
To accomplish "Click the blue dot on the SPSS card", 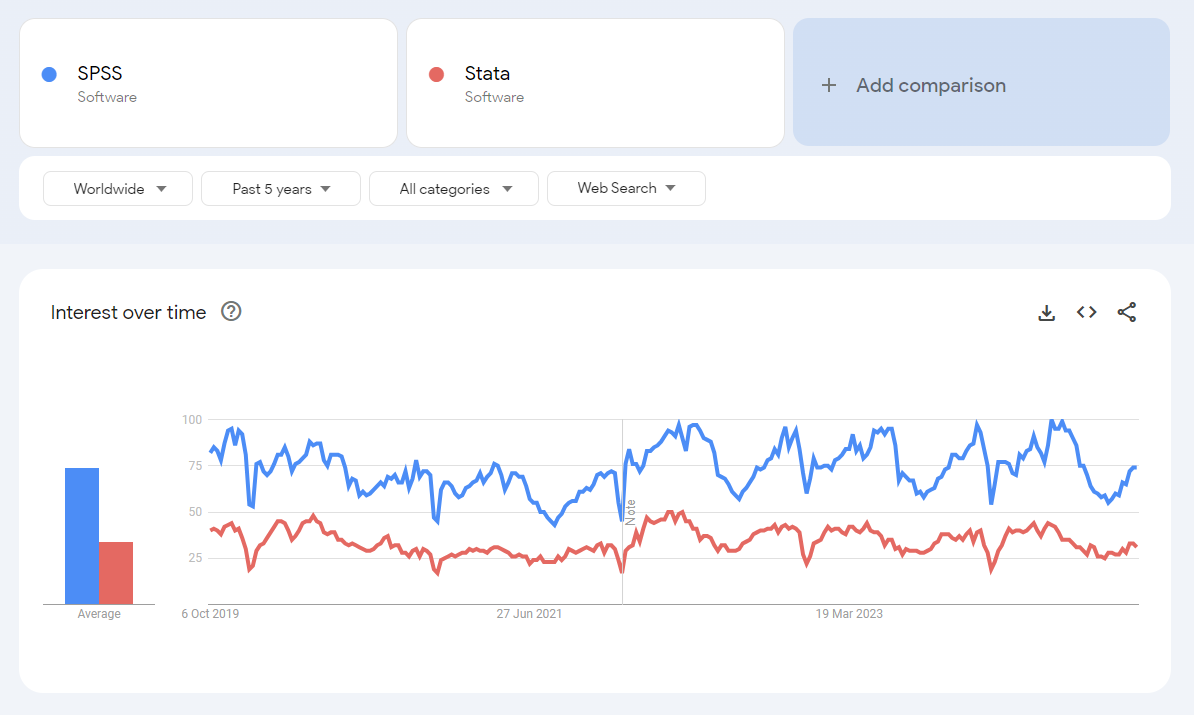I will [51, 73].
